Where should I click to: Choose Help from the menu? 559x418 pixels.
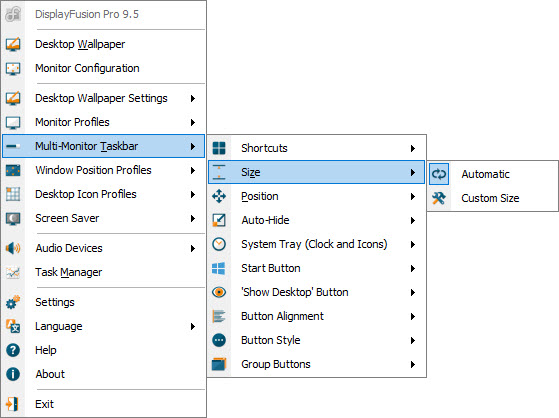tap(104, 350)
